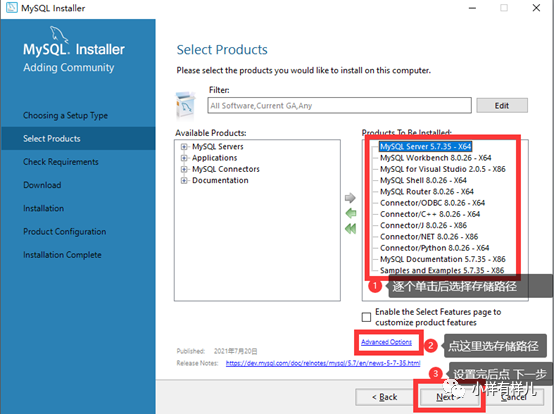
Task: Expand the Documentation tree node
Action: point(184,181)
